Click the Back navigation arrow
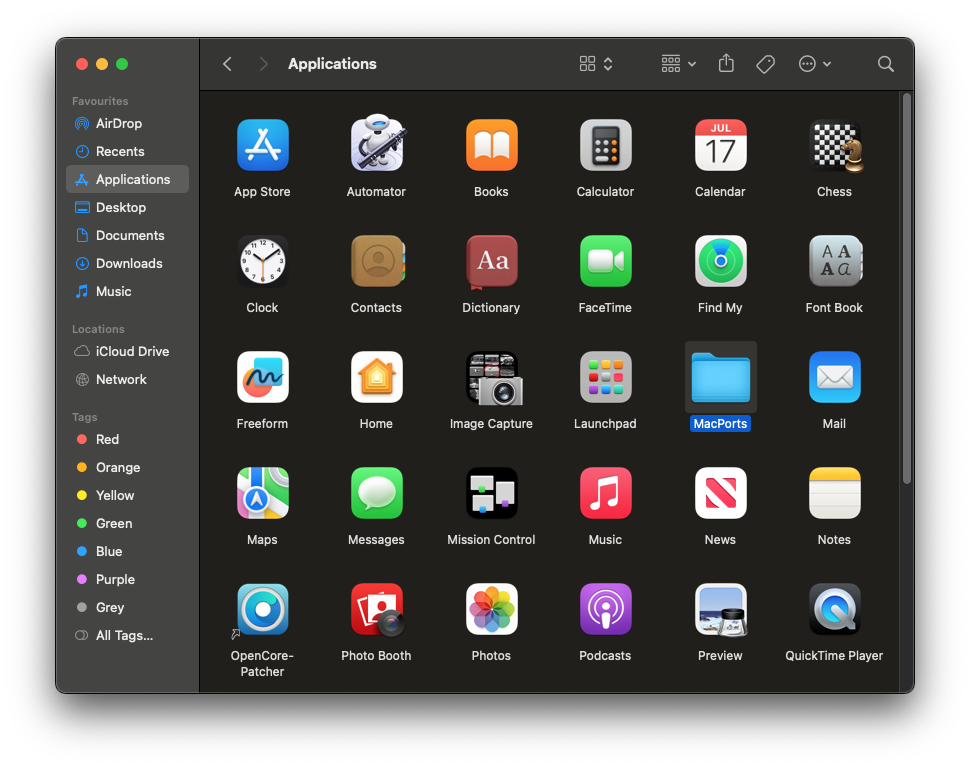Image resolution: width=970 pixels, height=767 pixels. [x=227, y=63]
